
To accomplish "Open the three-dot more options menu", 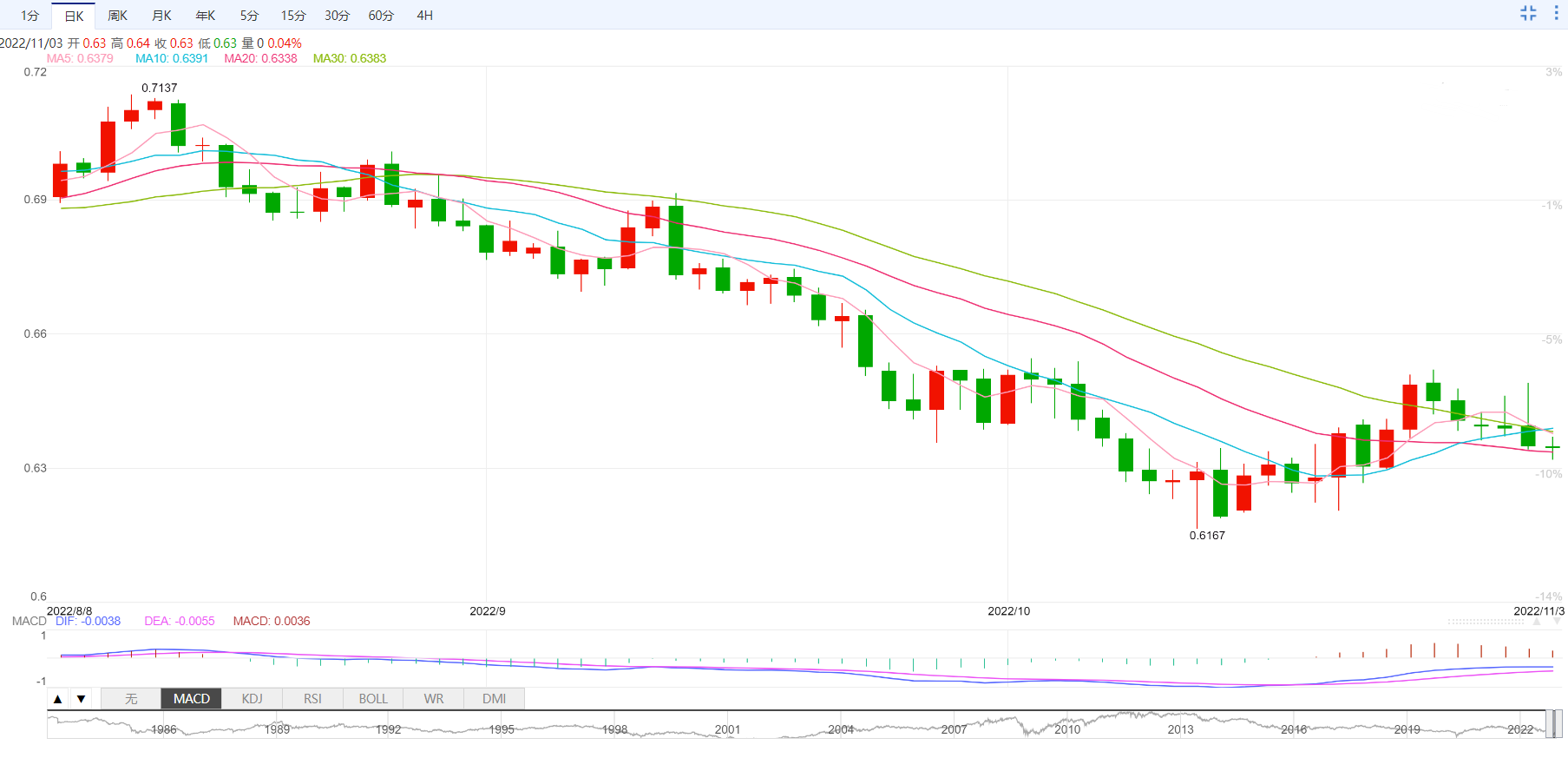I will coord(1556,13).
